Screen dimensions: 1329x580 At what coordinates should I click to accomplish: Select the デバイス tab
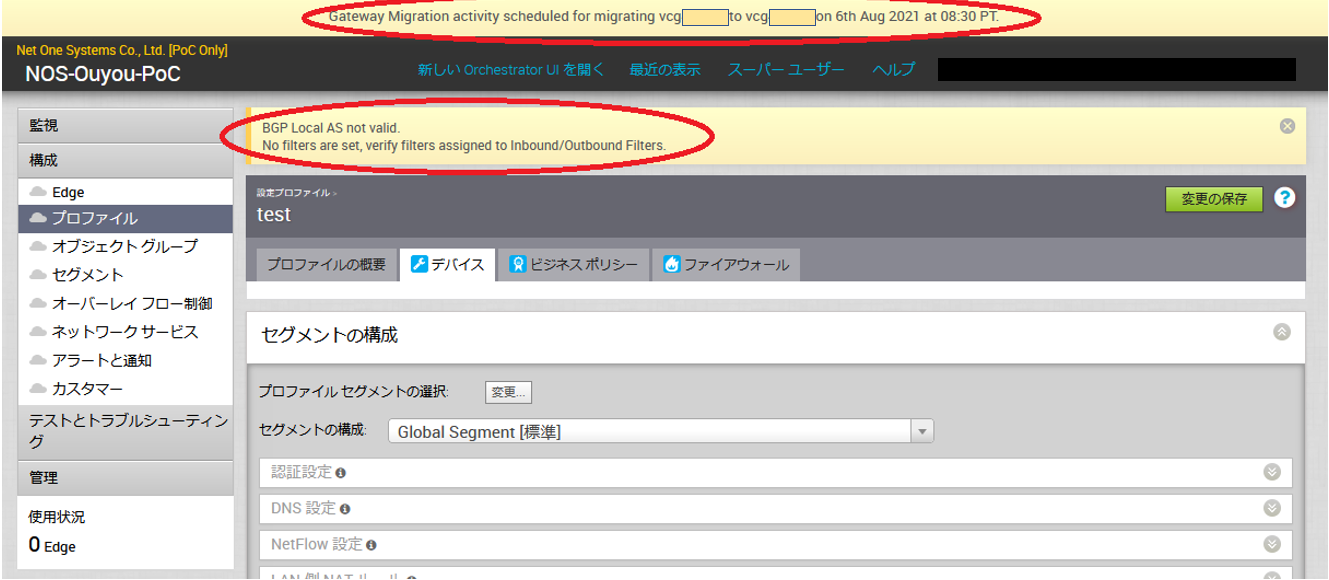448,265
